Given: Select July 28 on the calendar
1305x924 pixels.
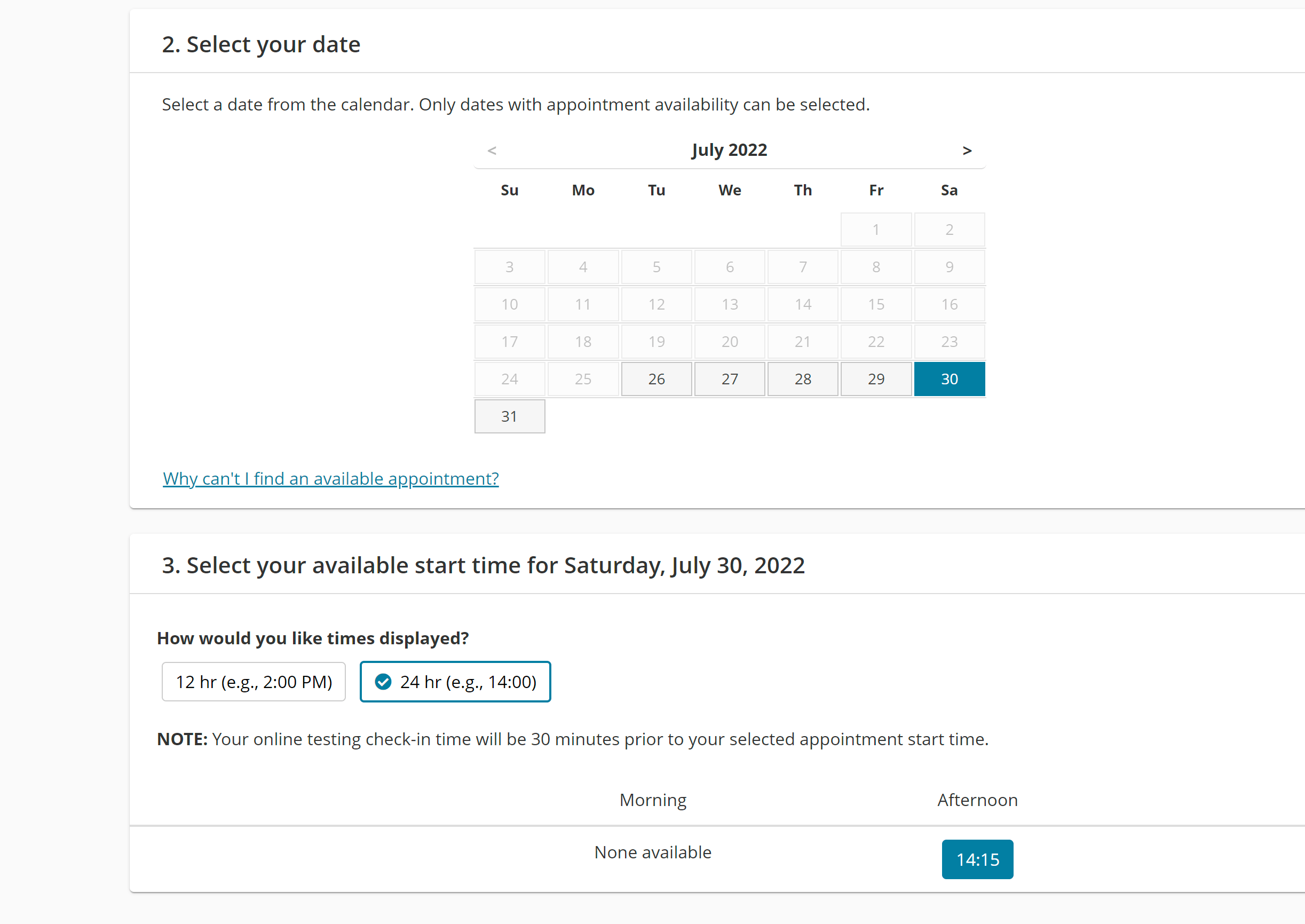Looking at the screenshot, I should coord(803,379).
